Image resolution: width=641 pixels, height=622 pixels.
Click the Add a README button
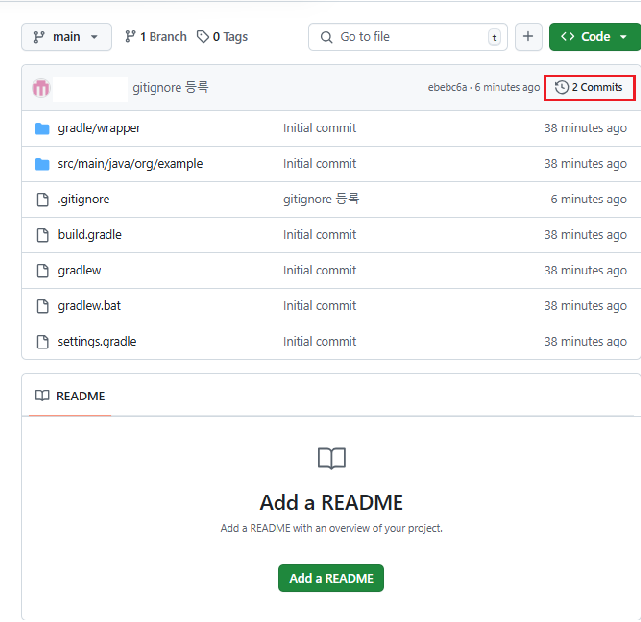click(331, 578)
